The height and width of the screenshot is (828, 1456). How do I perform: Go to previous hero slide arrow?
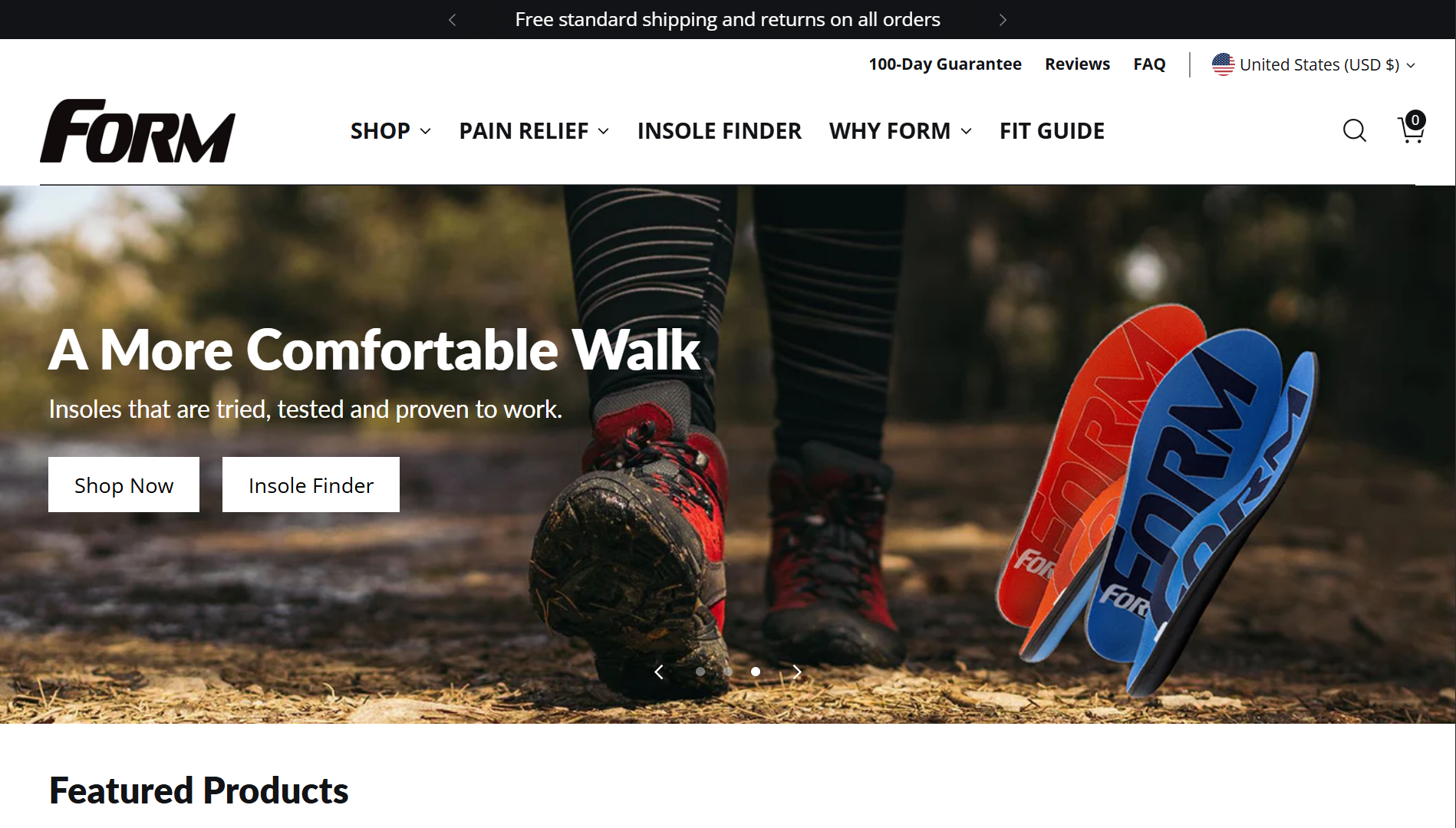click(x=659, y=672)
